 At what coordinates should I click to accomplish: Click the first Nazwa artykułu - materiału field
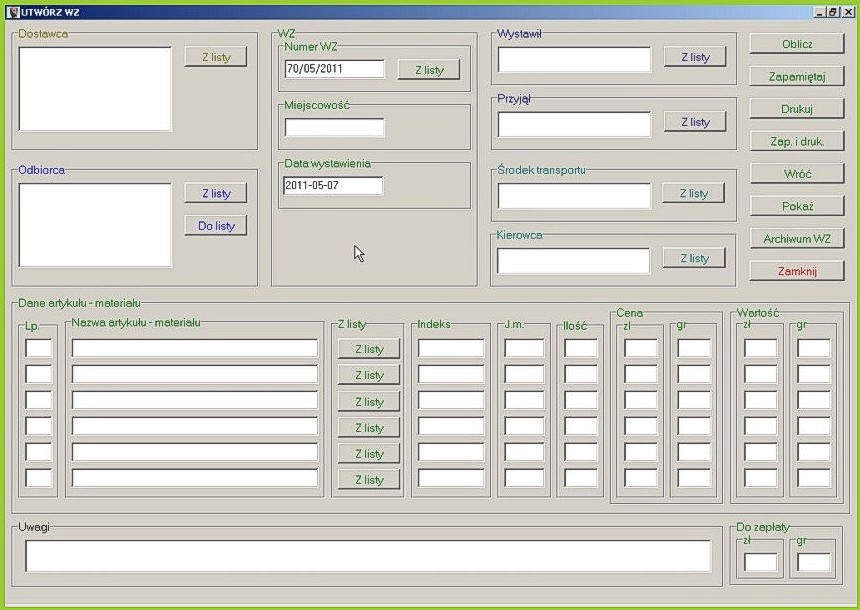coord(195,348)
